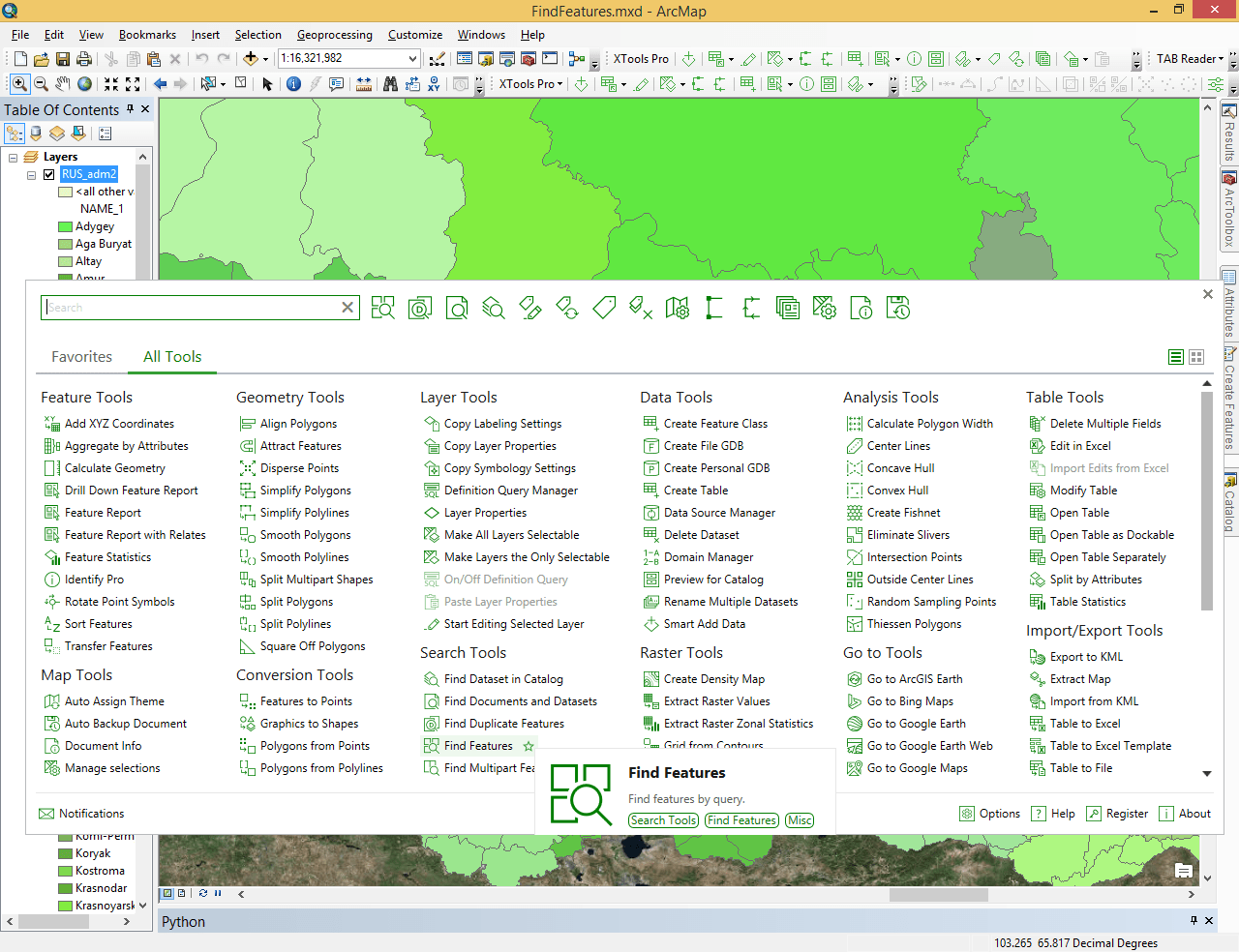Go back to previous extent
The height and width of the screenshot is (952, 1239).
[x=161, y=84]
